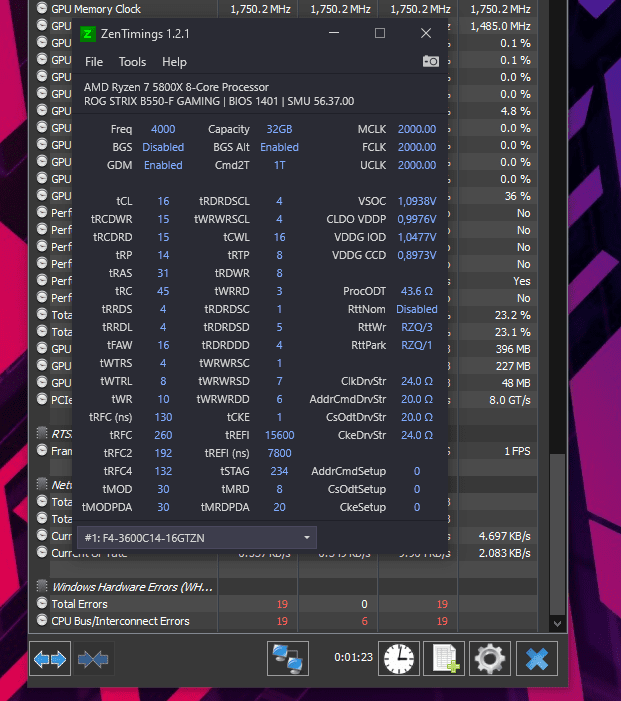The height and width of the screenshot is (701, 621).
Task: Click HWiNFO blue X close sensors icon
Action: [x=537, y=659]
